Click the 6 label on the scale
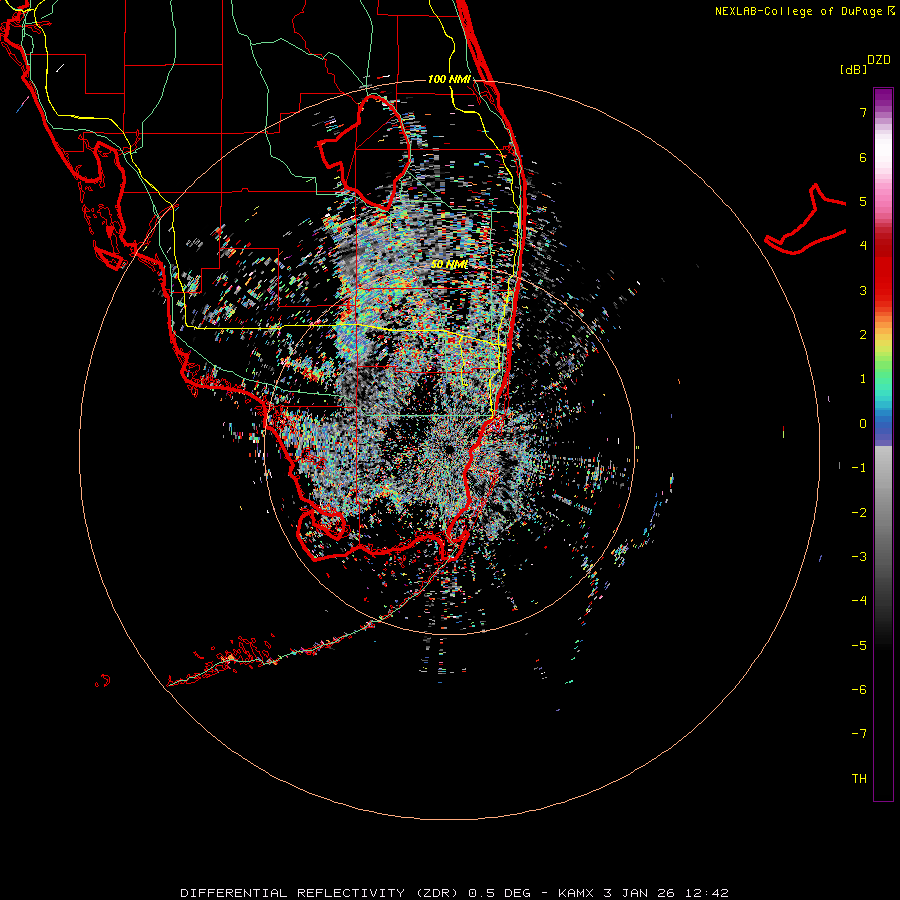Screen dimensions: 900x900 863,157
